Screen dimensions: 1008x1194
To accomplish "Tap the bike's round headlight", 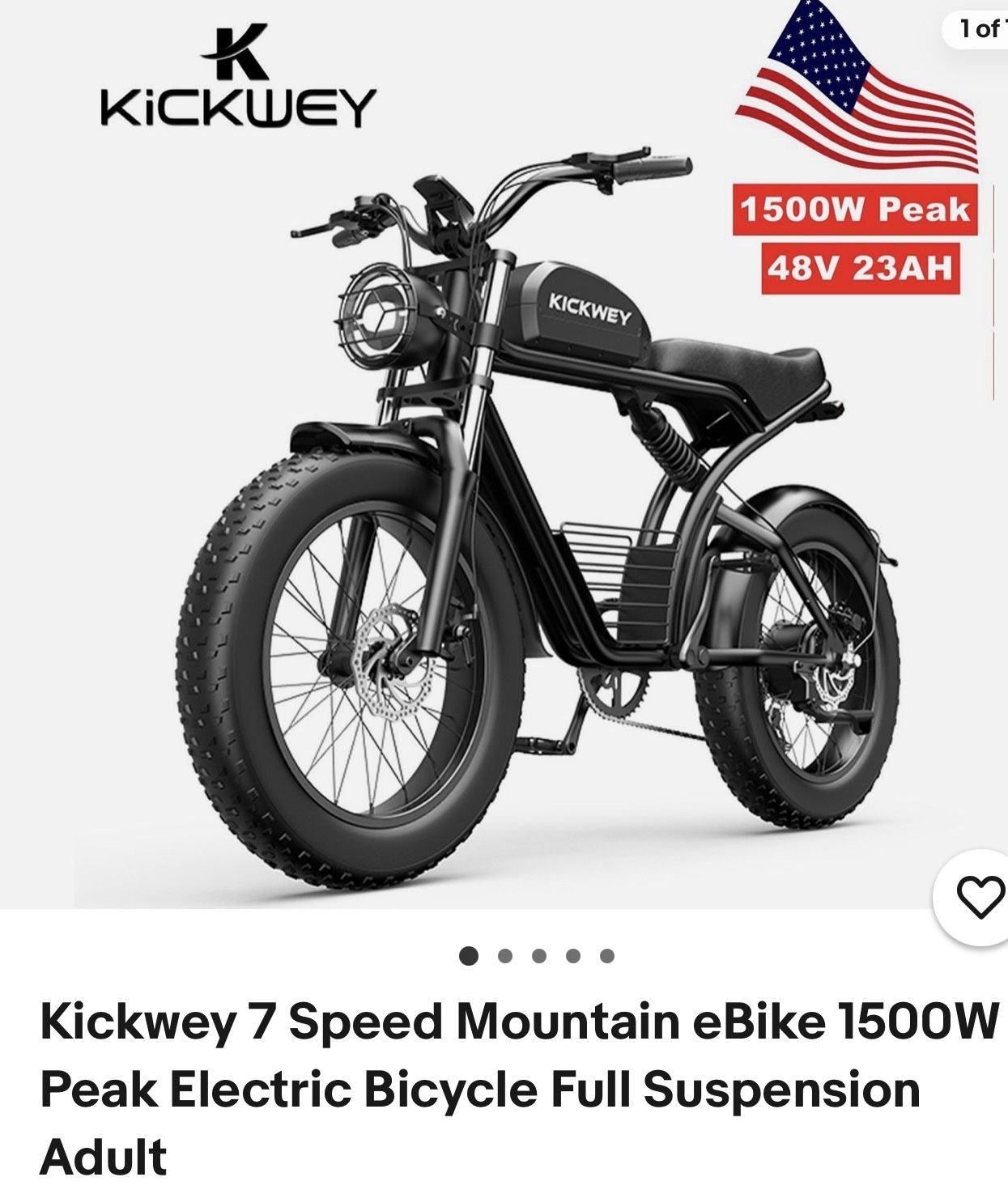I will 379,309.
